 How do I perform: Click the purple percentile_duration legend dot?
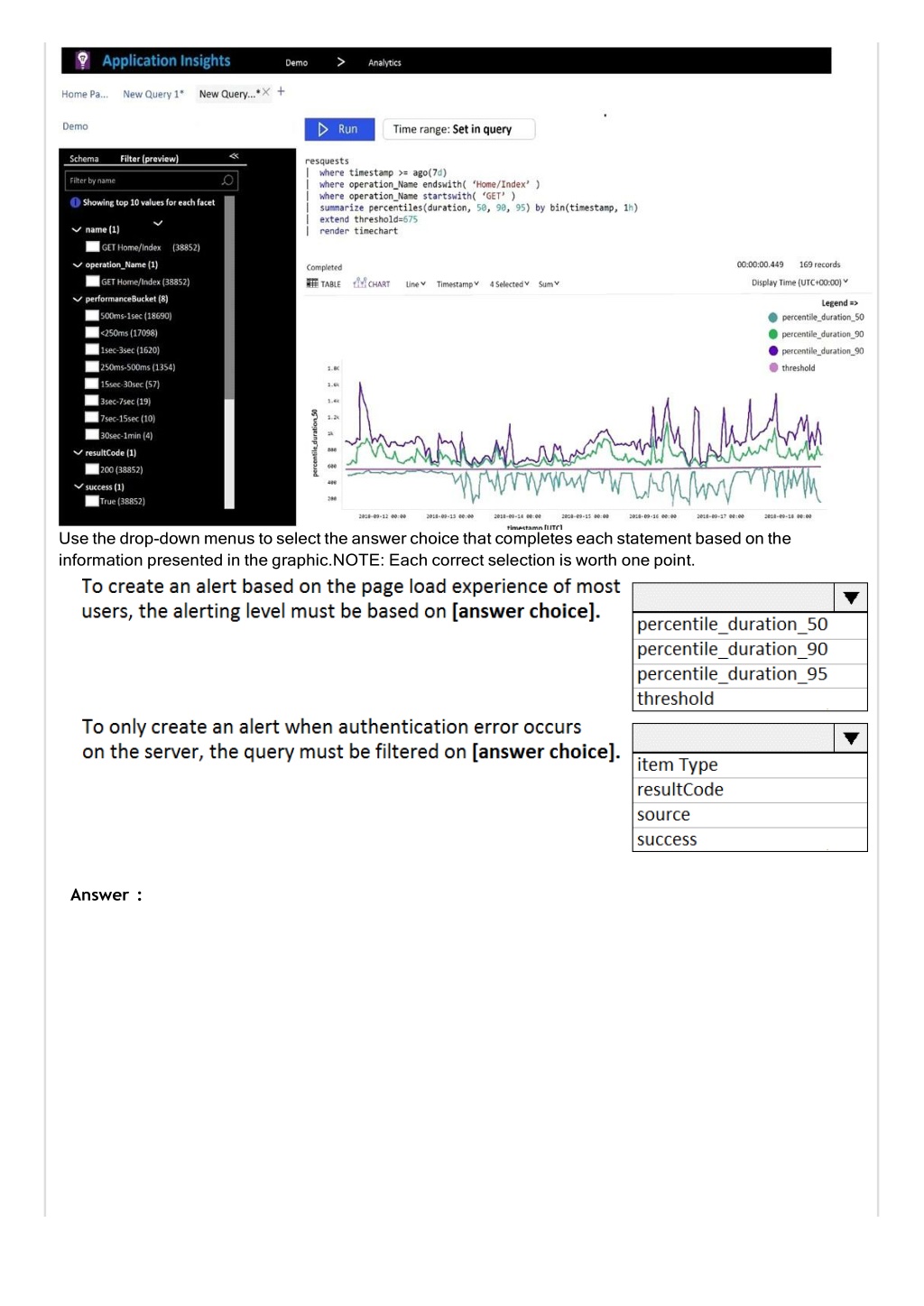point(772,351)
